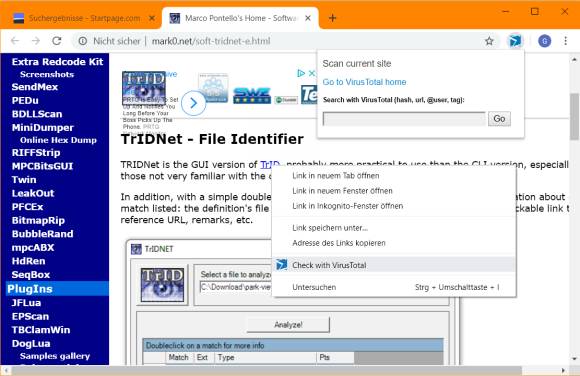Open a new browser tab
Screen dimensions: 580x376
(332, 18)
